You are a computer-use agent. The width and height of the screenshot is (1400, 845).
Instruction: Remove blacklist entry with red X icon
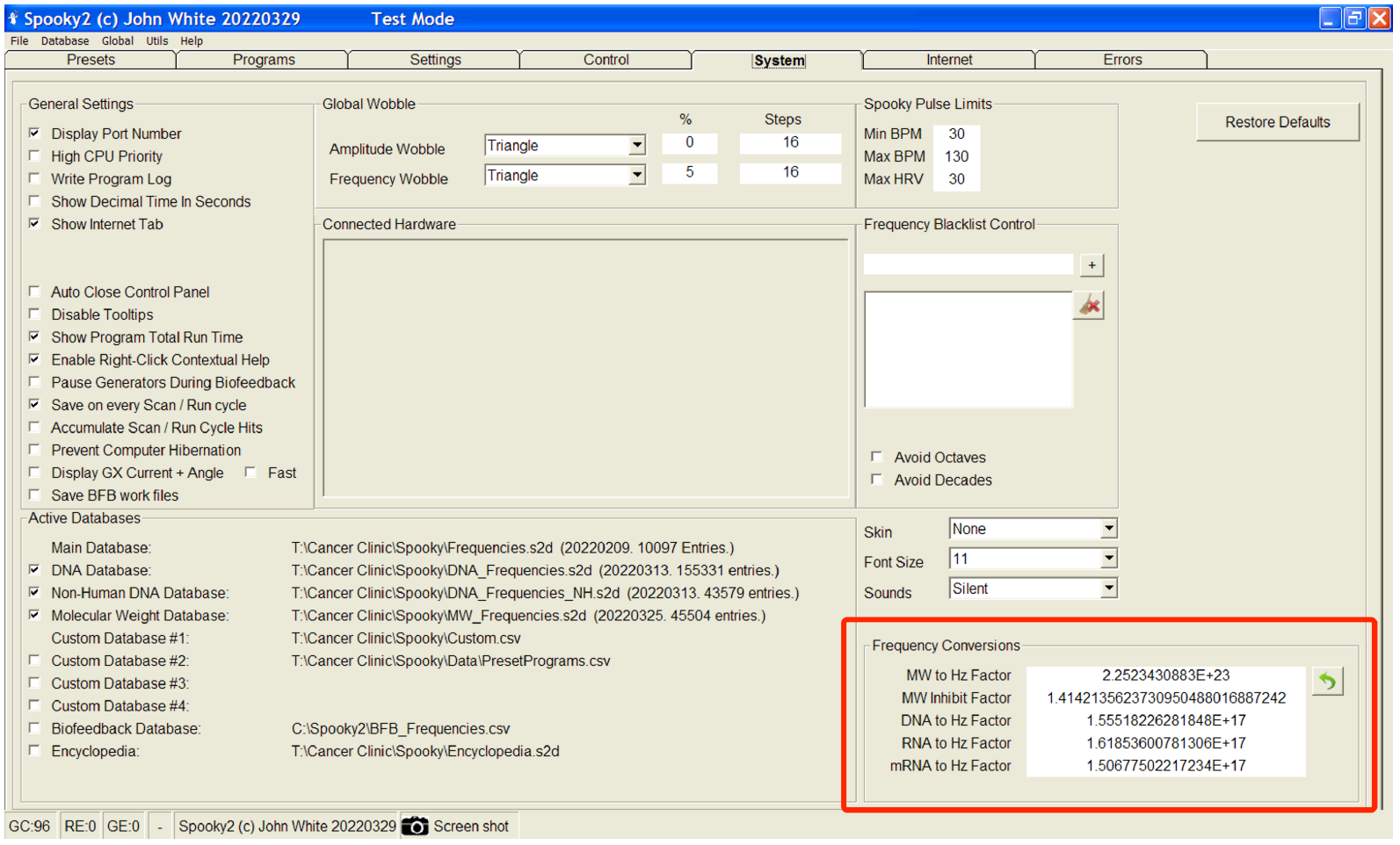[1090, 306]
